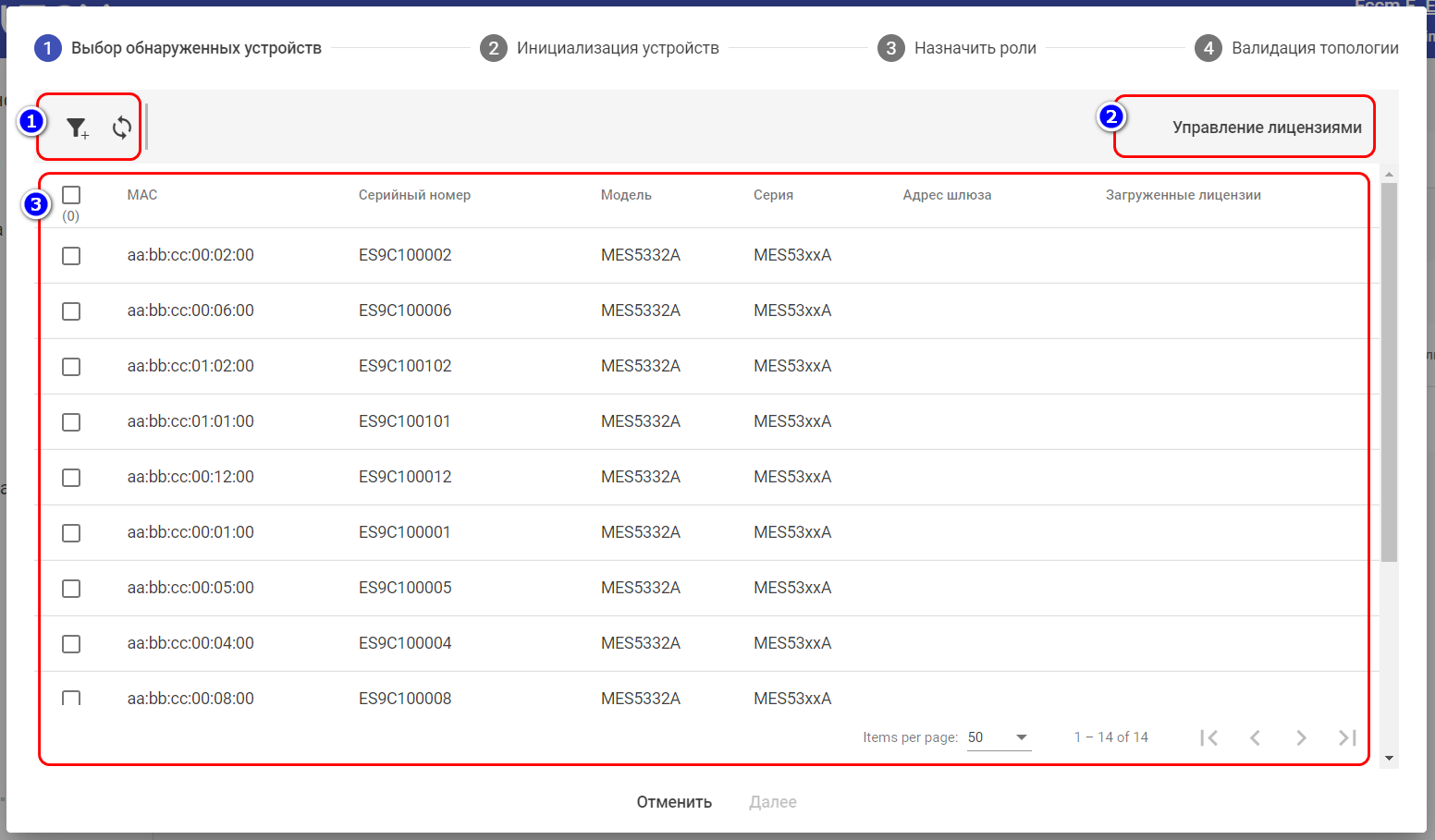This screenshot has height=840, width=1435.
Task: Click serial number ES9C100006
Action: pos(405,310)
